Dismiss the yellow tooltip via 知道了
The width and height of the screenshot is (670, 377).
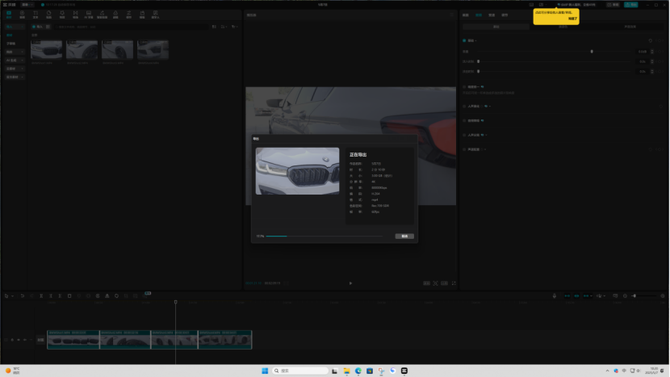(573, 19)
